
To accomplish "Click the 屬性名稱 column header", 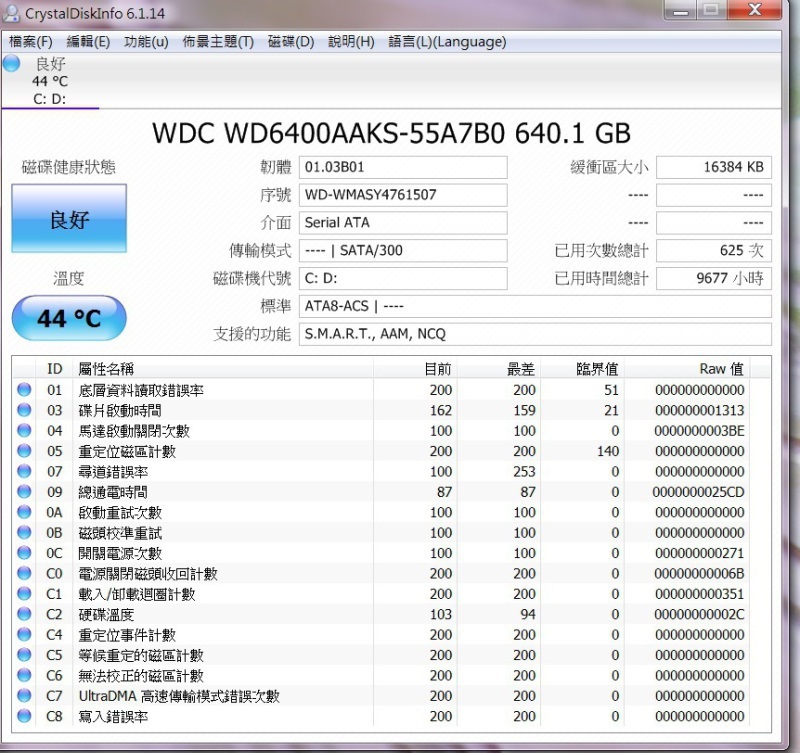I will [223, 369].
